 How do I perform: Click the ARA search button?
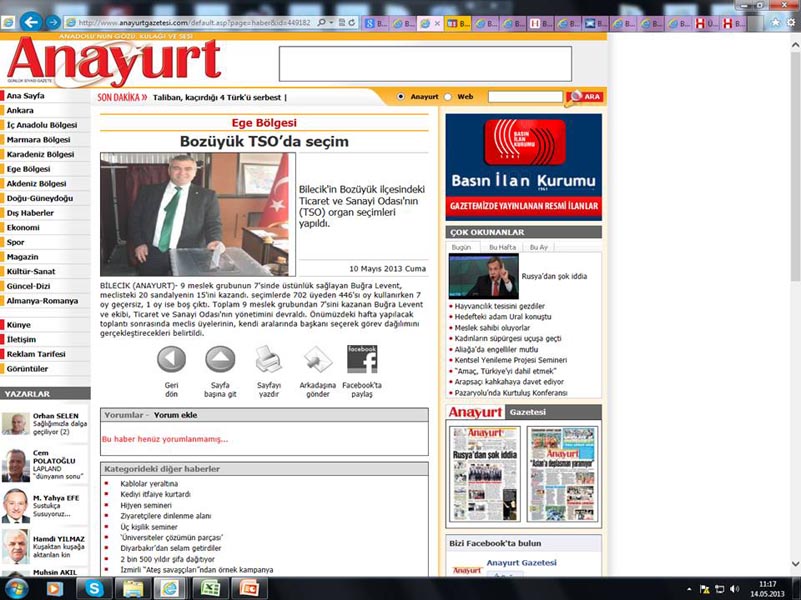pos(585,97)
